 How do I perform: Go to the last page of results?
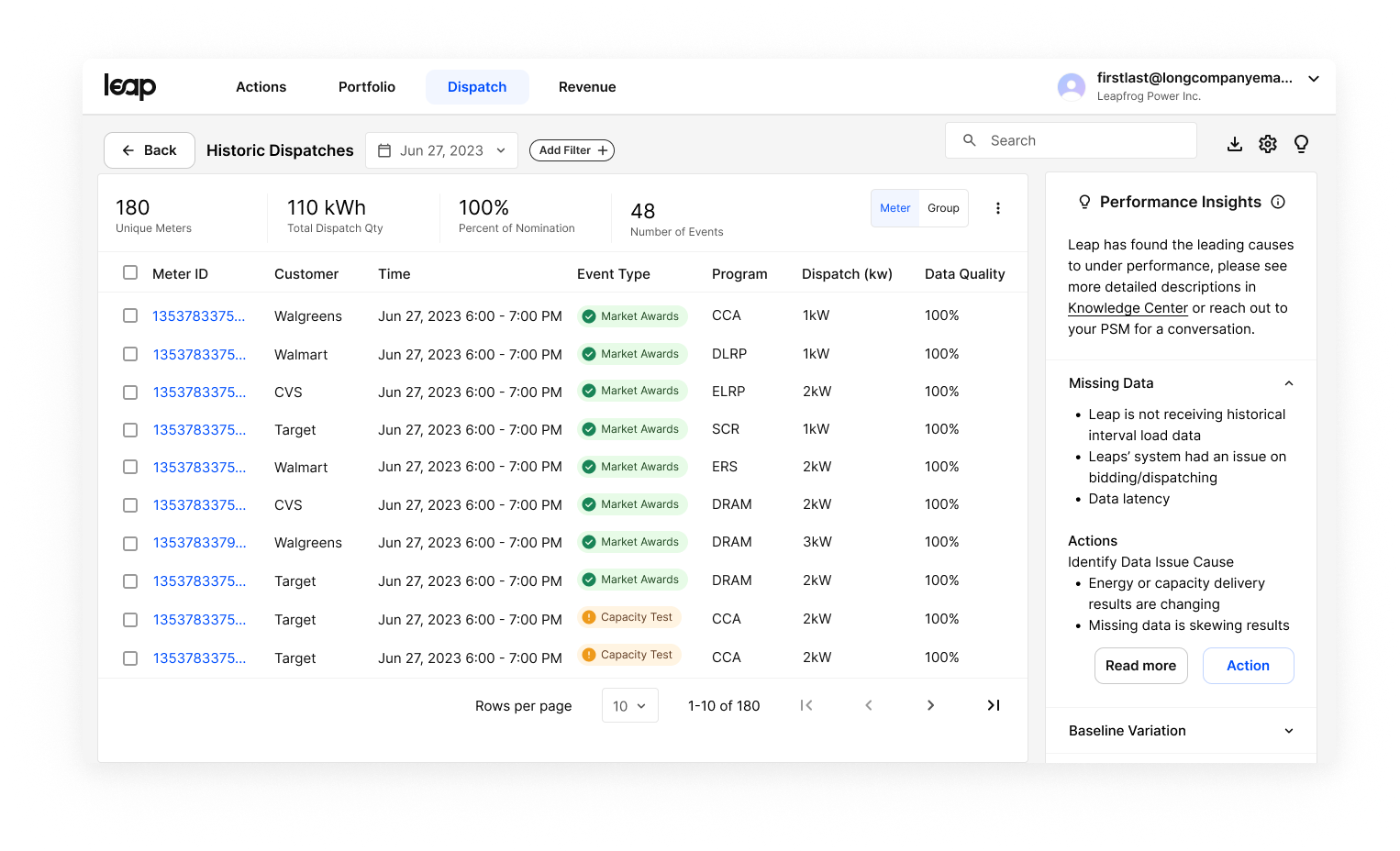pos(994,705)
